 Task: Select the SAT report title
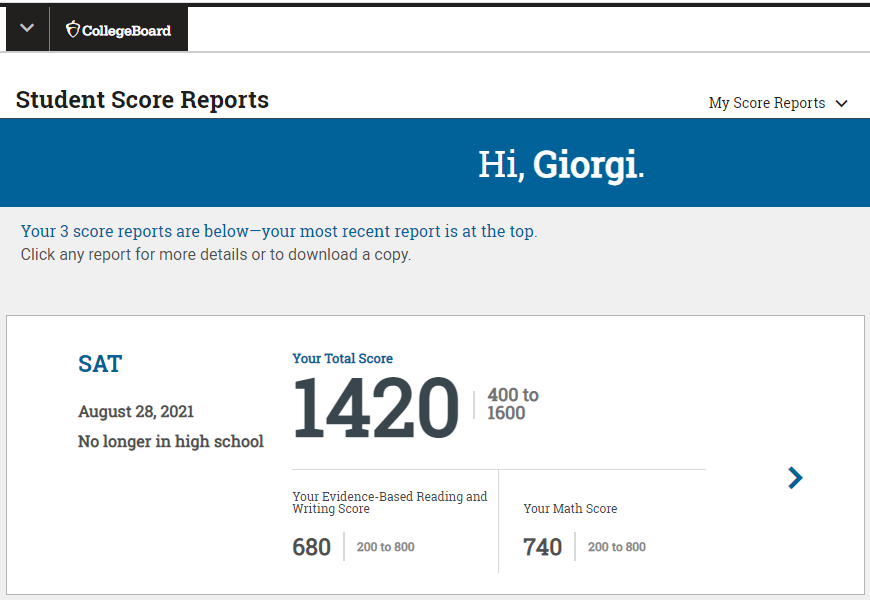(x=100, y=364)
